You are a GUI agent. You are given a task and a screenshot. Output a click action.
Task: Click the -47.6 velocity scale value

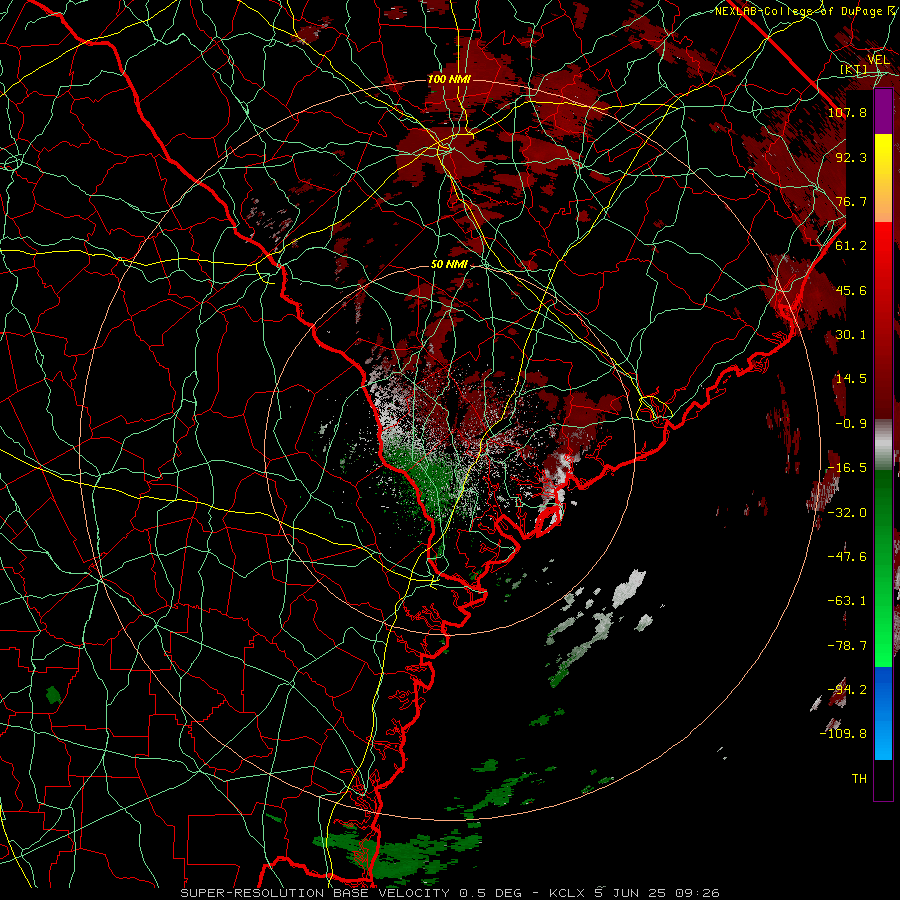847,557
